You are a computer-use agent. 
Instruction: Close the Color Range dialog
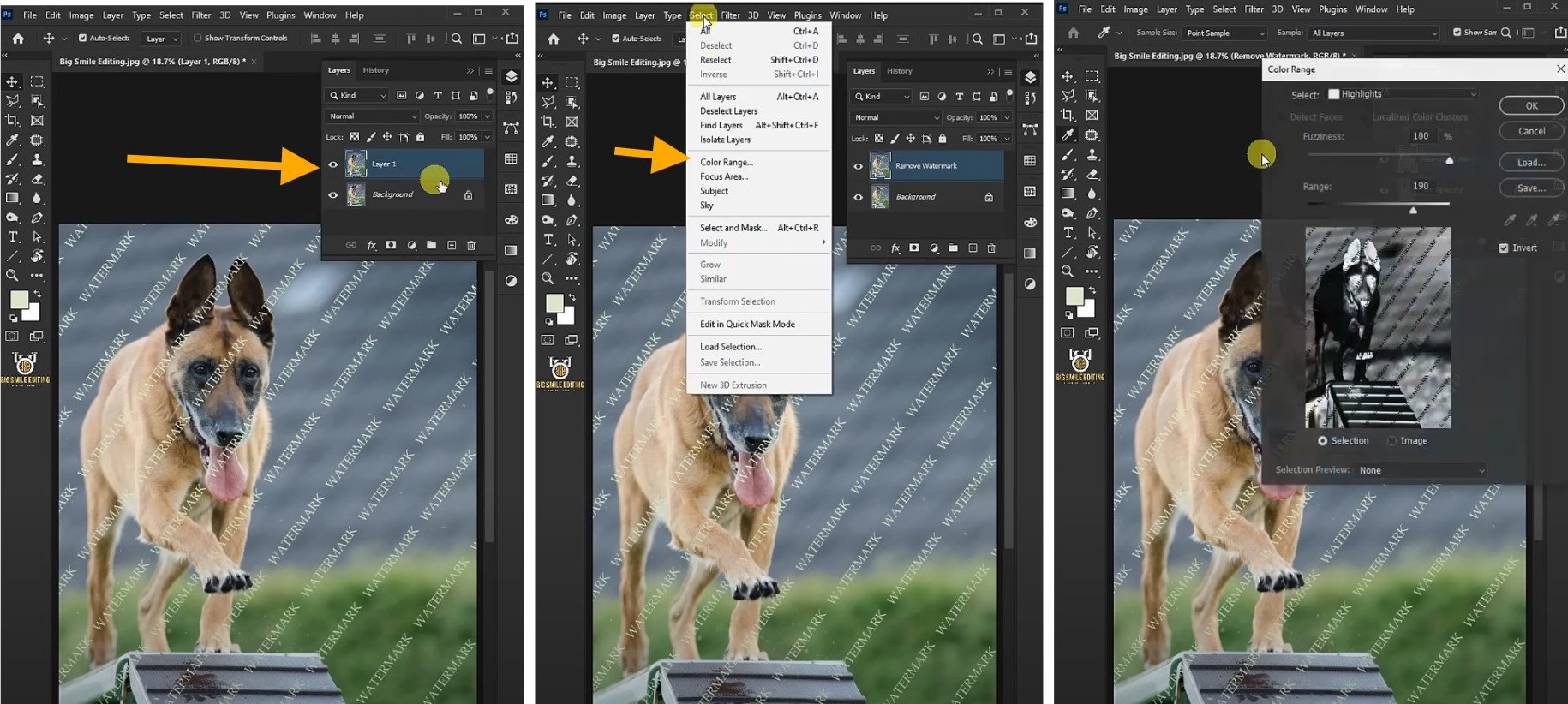[x=1559, y=69]
